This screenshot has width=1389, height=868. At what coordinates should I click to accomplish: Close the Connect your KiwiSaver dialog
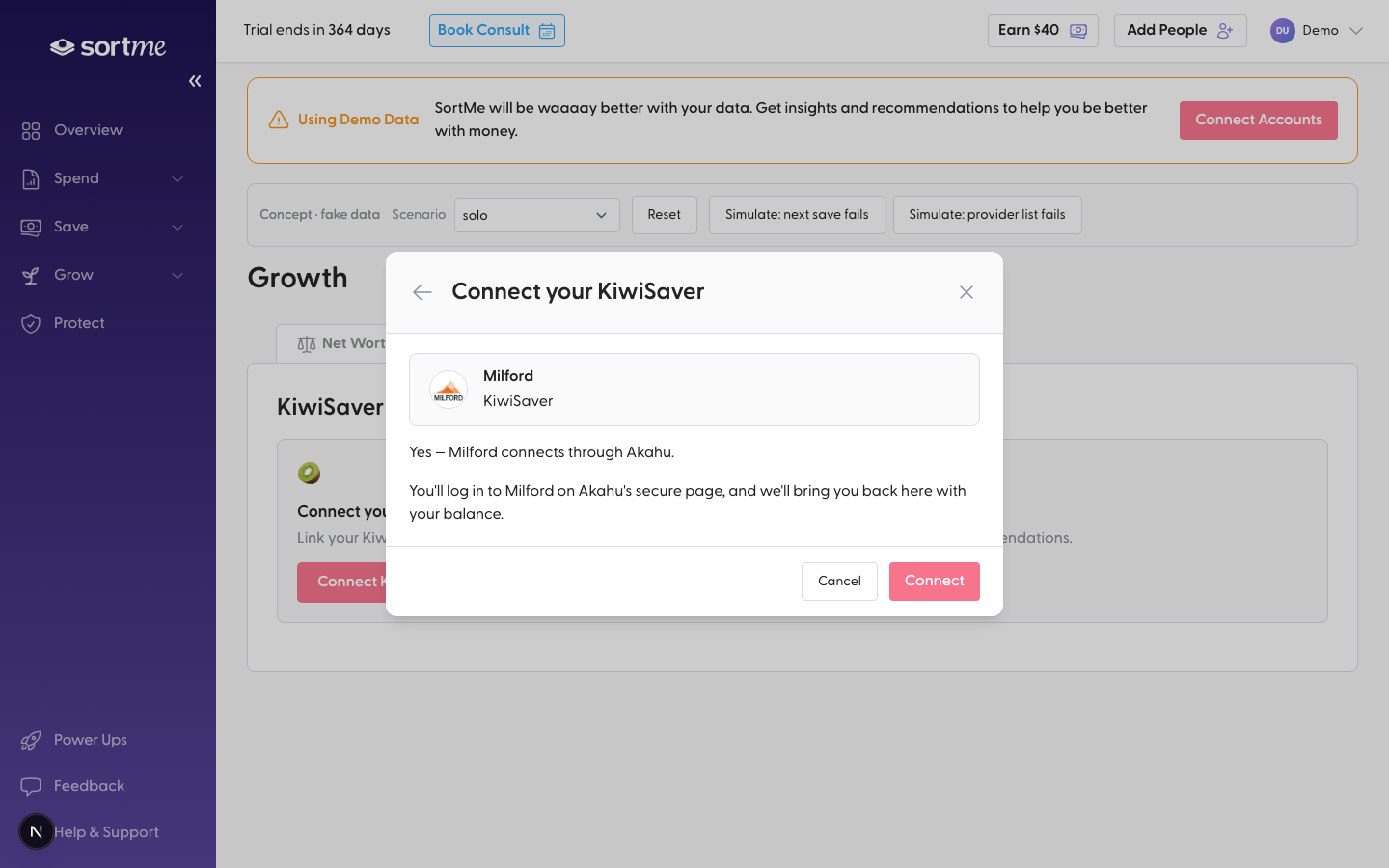[x=967, y=292]
